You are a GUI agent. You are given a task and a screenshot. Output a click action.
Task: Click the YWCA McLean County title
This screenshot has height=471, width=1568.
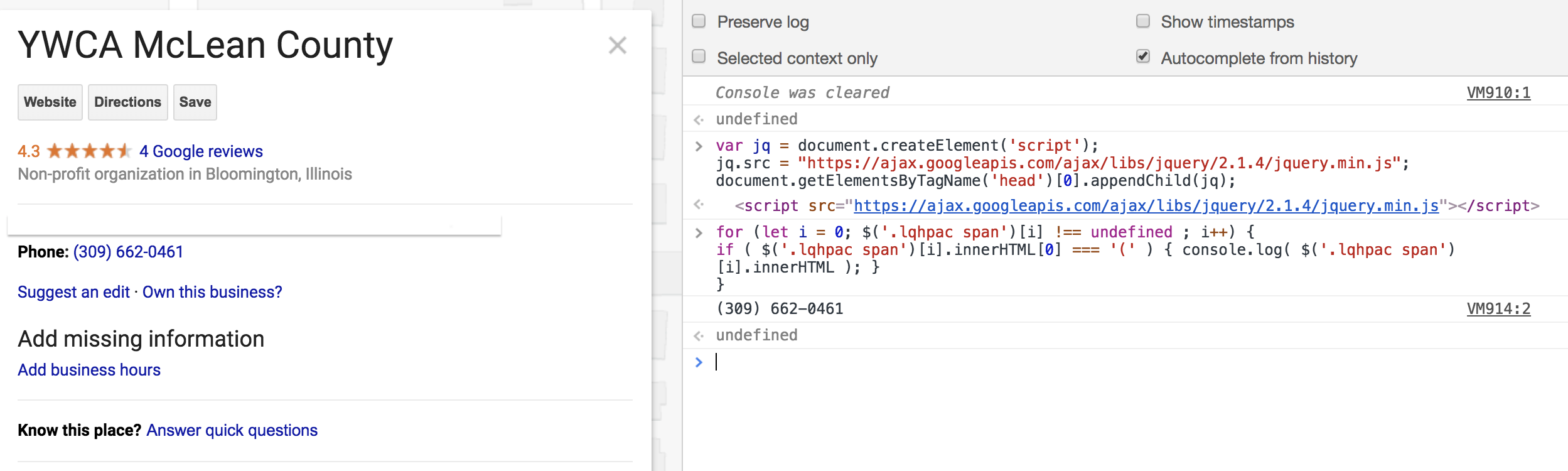(205, 45)
